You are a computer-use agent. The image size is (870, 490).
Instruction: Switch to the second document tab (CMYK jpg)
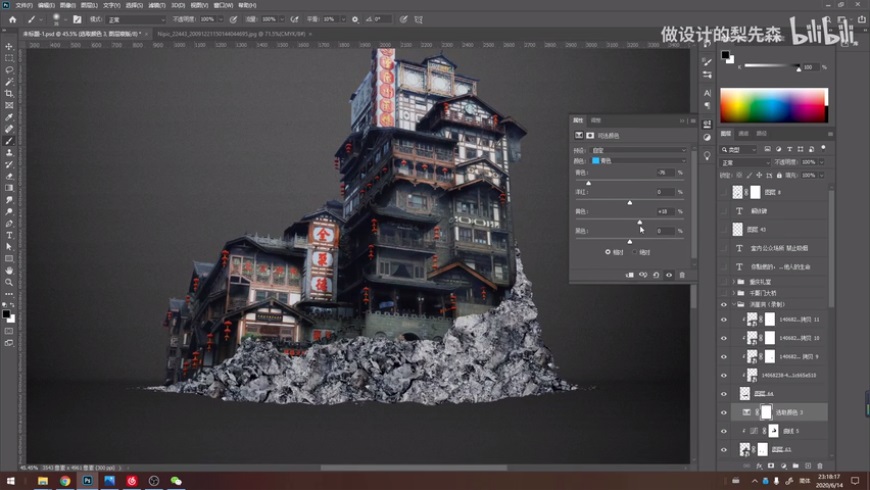pos(232,33)
